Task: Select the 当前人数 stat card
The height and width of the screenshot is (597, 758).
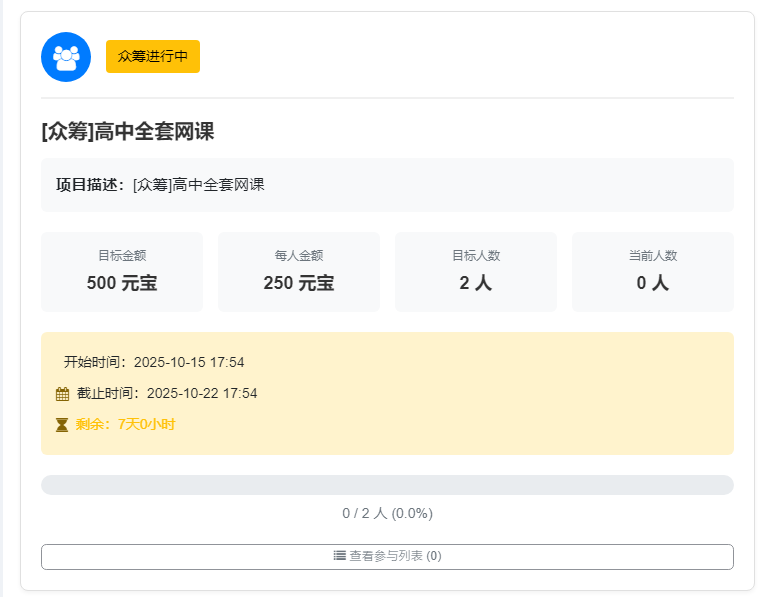Action: [x=653, y=272]
